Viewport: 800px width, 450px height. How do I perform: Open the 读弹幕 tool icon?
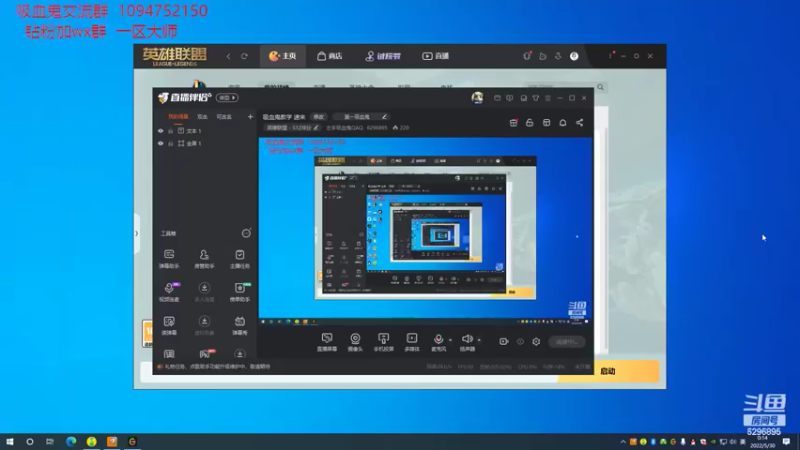coord(169,326)
